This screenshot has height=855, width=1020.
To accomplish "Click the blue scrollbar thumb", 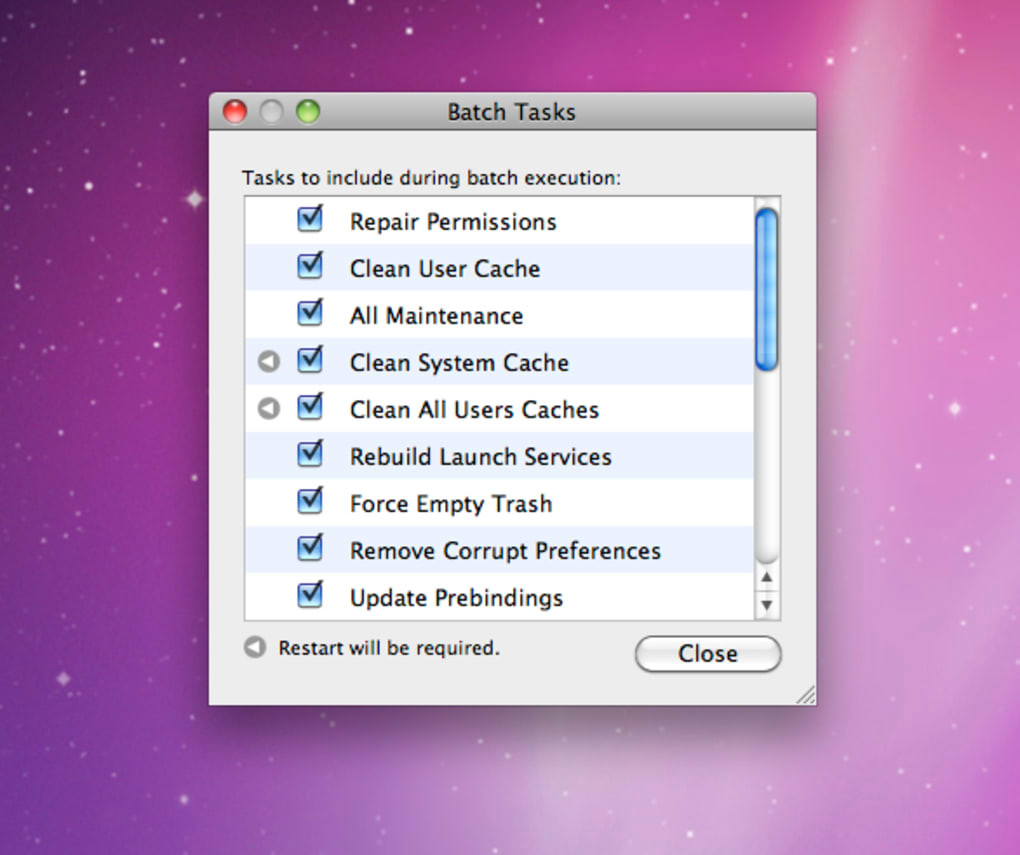I will [x=767, y=290].
